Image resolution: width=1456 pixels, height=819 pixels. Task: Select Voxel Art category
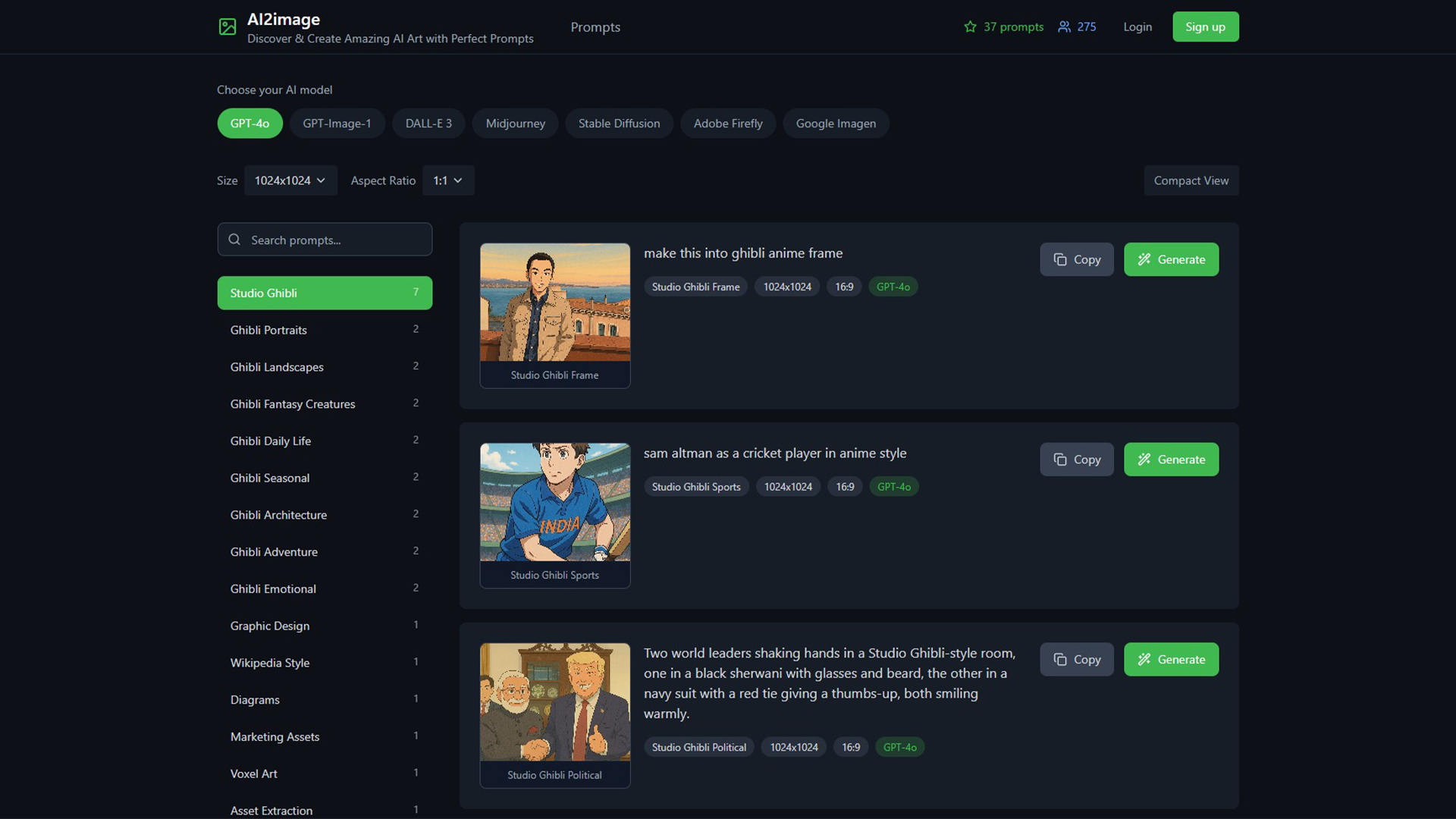click(x=325, y=773)
